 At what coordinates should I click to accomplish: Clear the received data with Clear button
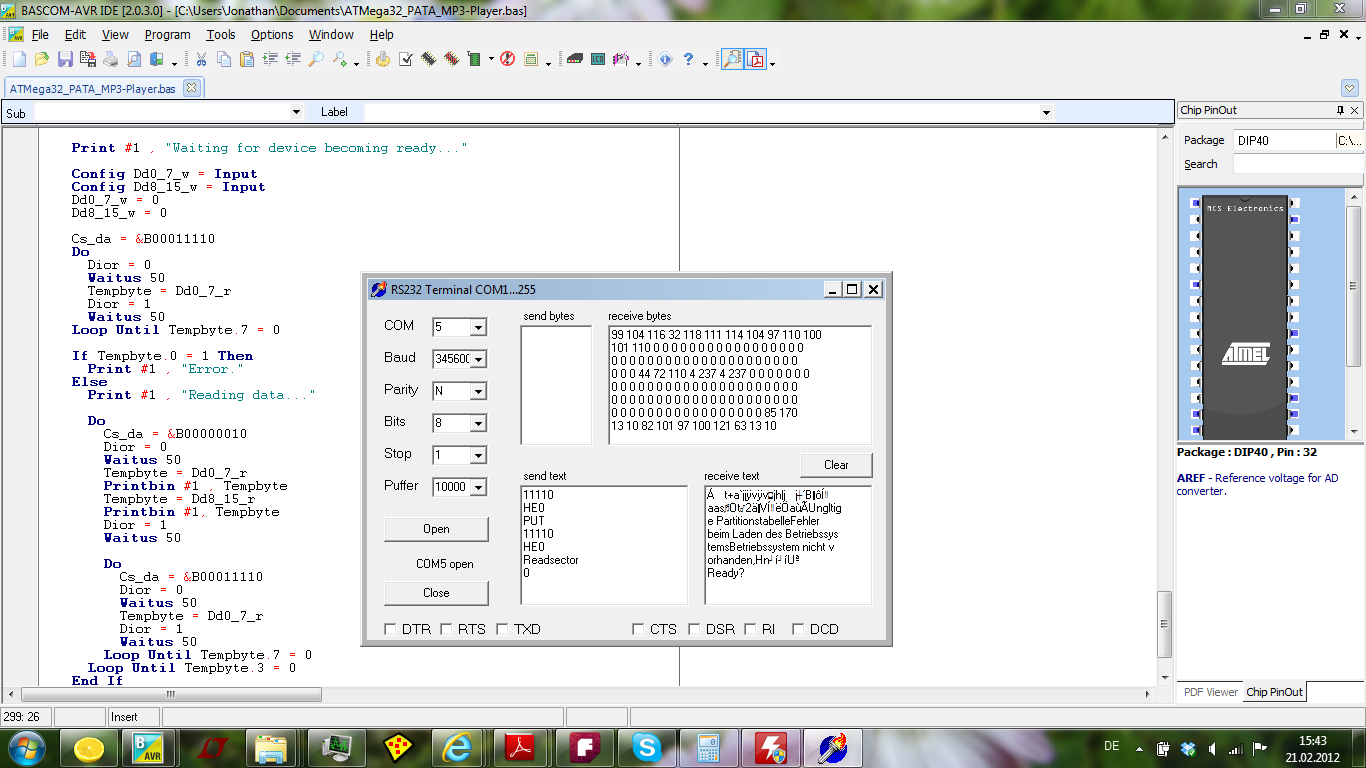pos(836,465)
